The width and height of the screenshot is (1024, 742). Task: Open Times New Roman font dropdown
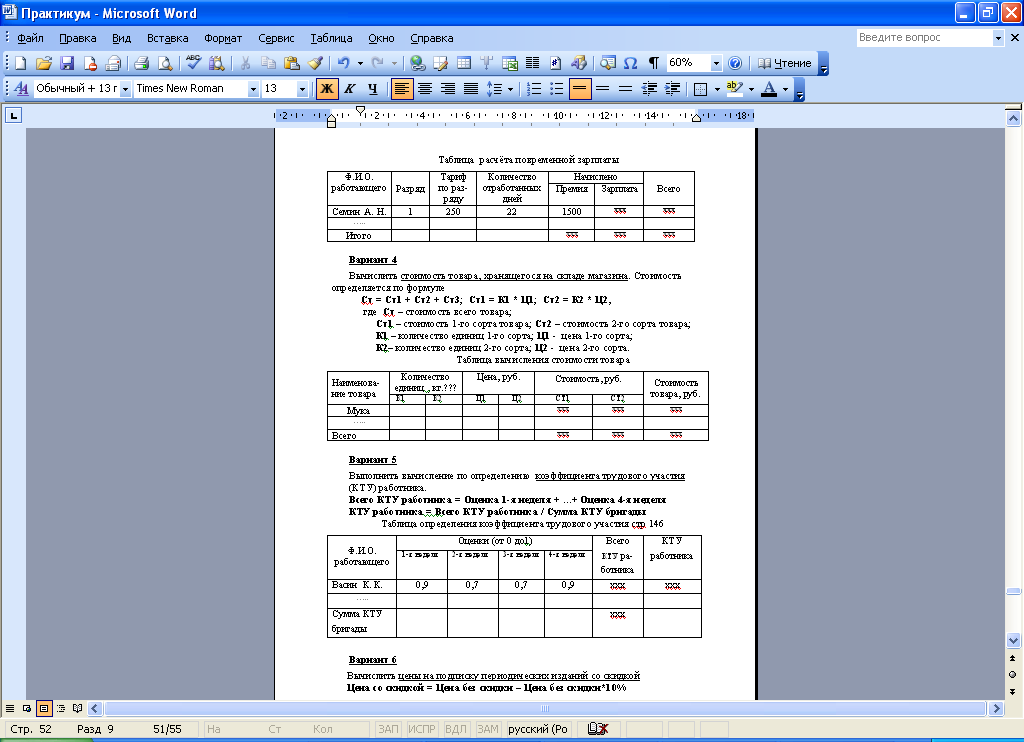pos(253,89)
